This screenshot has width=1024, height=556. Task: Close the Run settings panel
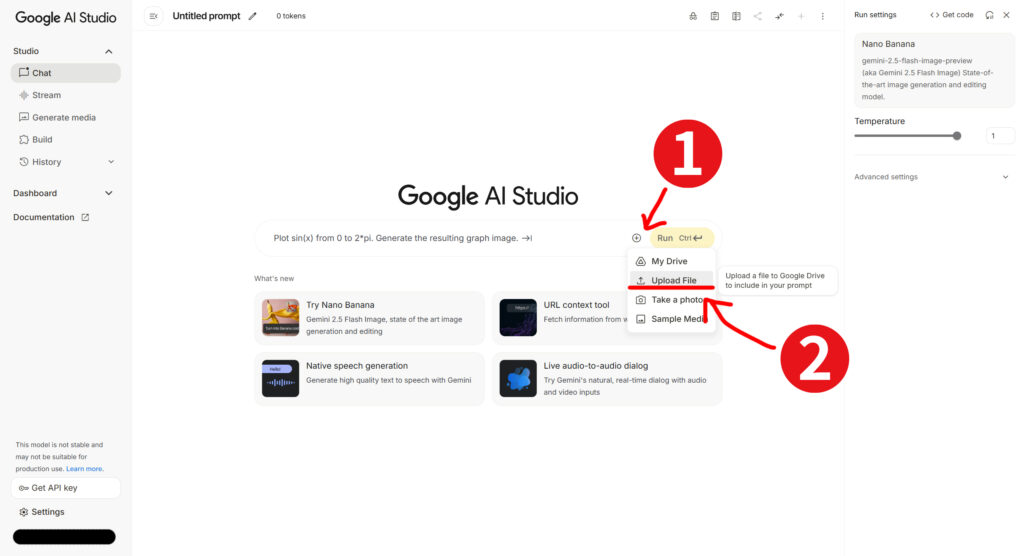coord(1006,15)
